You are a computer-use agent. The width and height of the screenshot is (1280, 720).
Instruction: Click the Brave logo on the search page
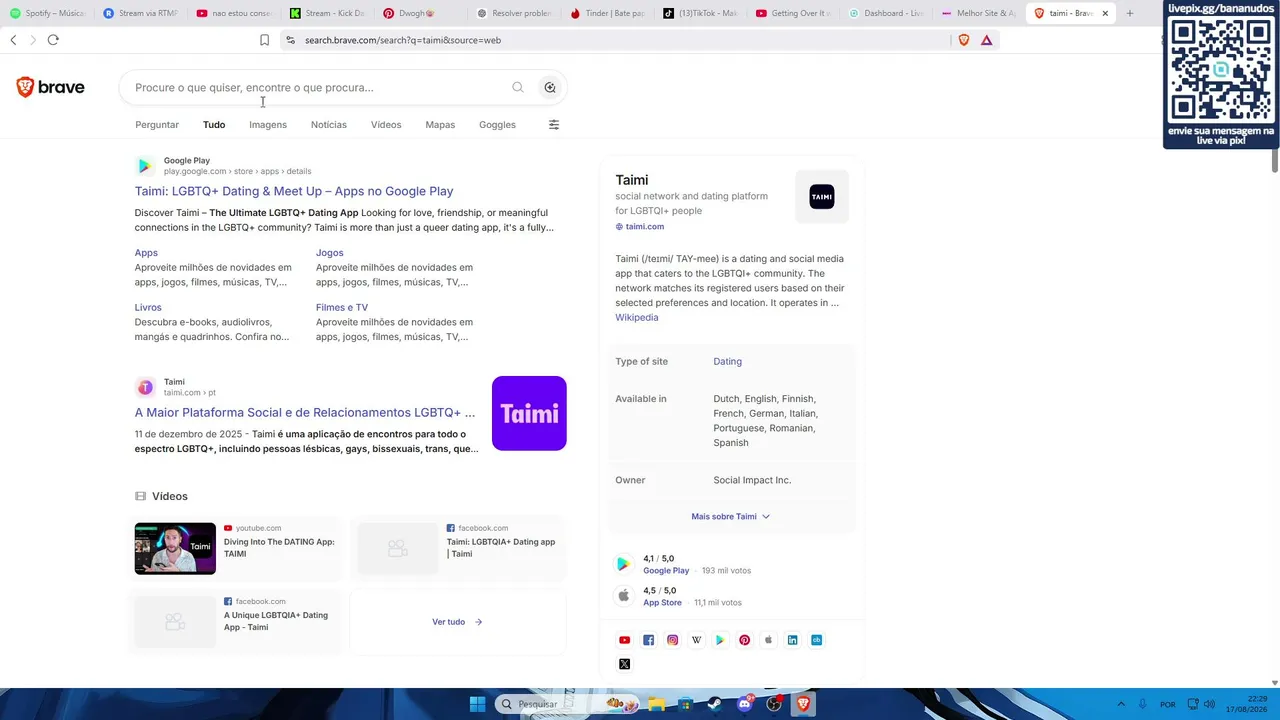click(50, 87)
